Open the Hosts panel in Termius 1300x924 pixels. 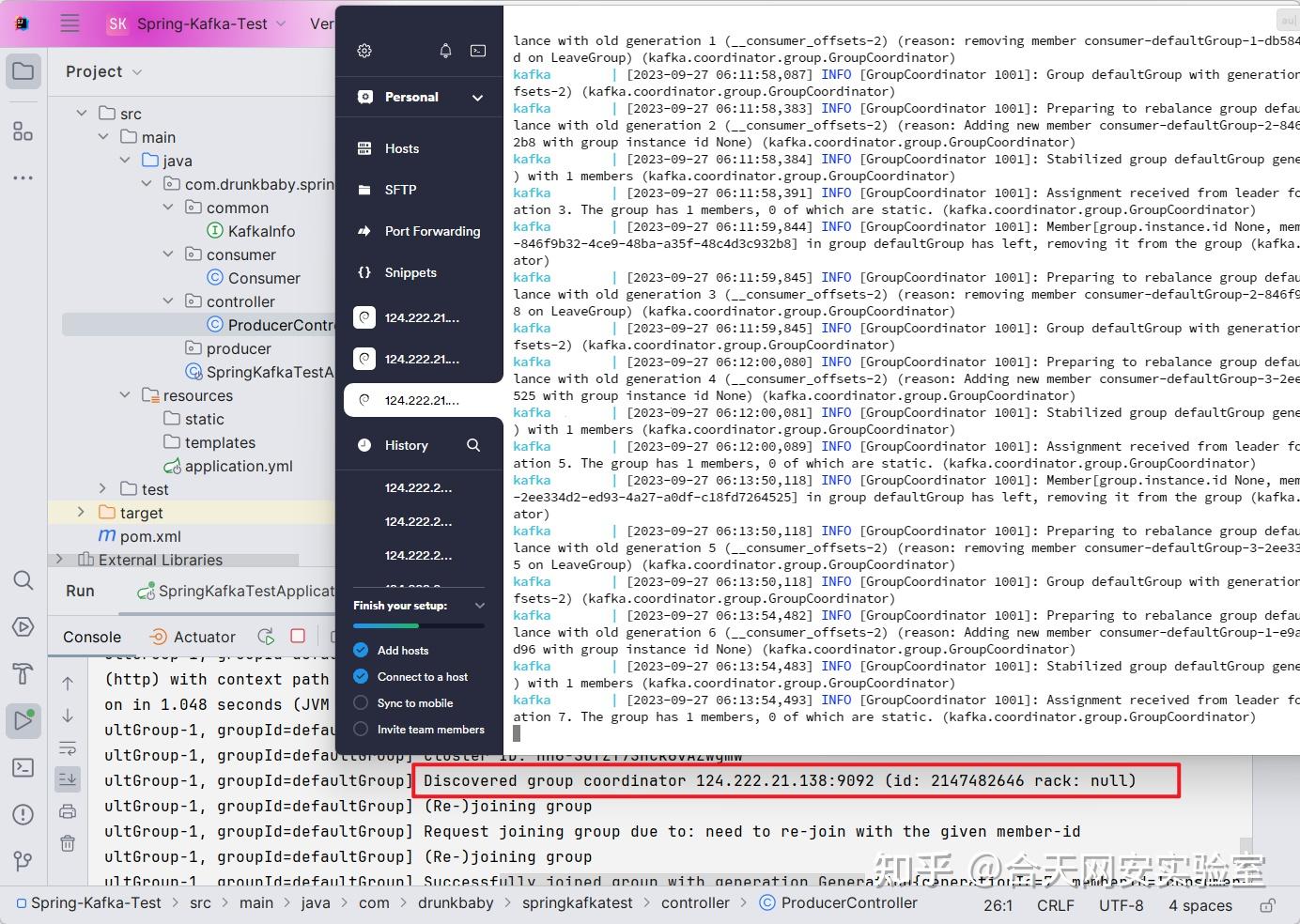pos(401,147)
